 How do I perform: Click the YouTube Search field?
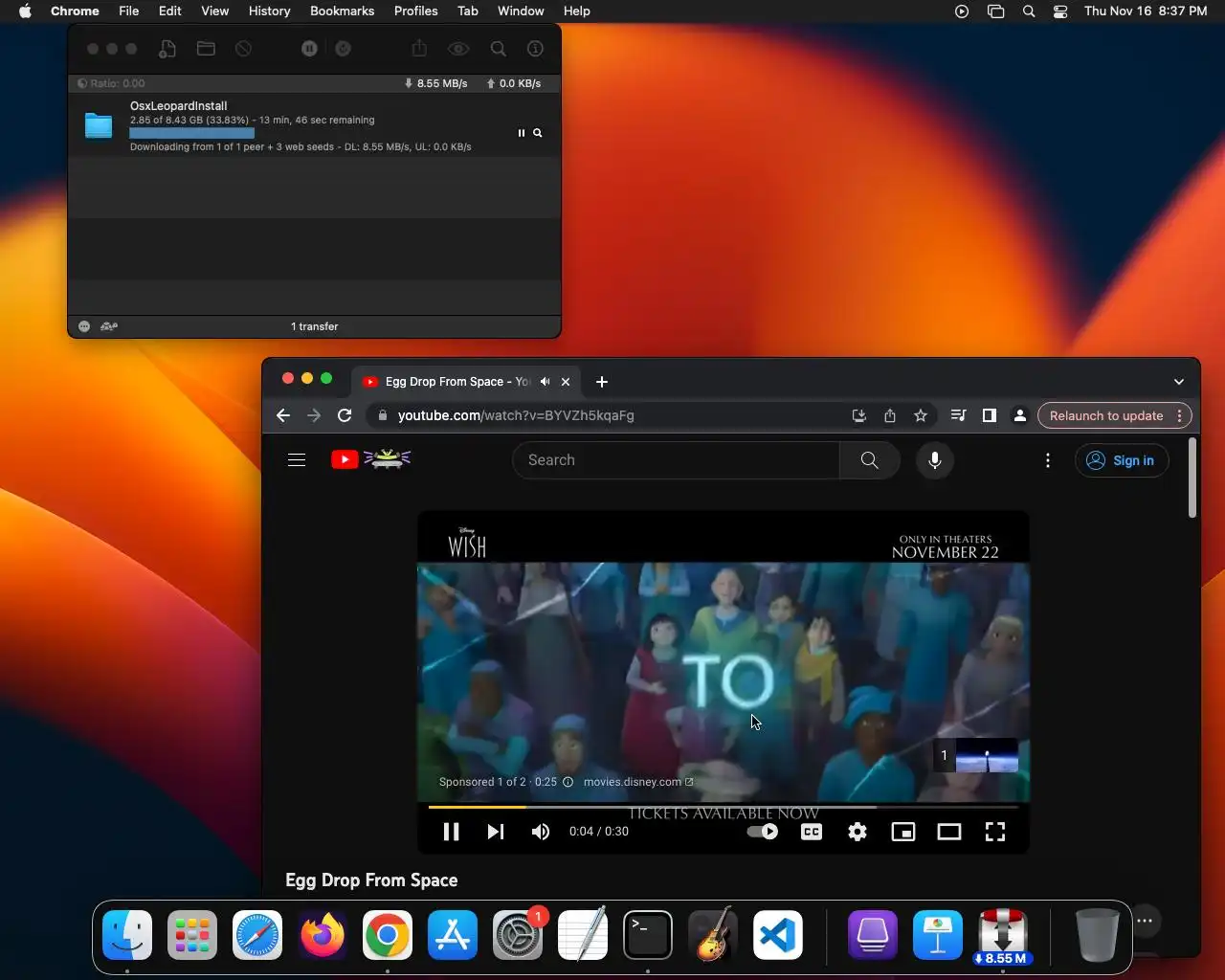point(676,459)
